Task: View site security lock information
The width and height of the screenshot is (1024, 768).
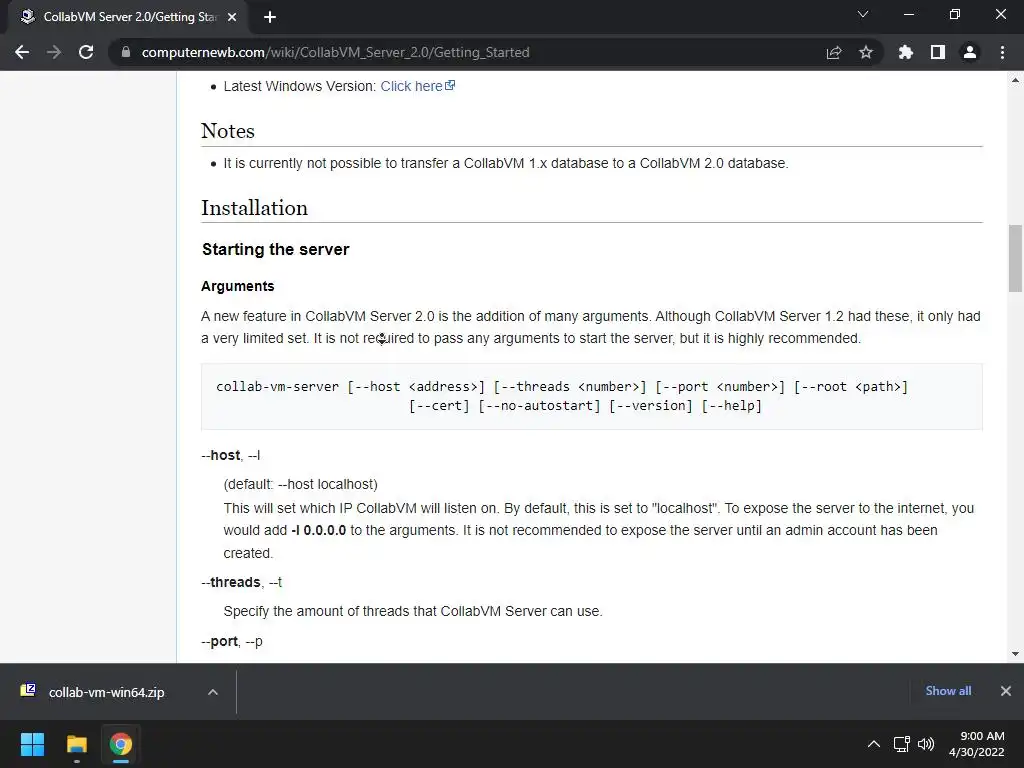Action: point(125,52)
